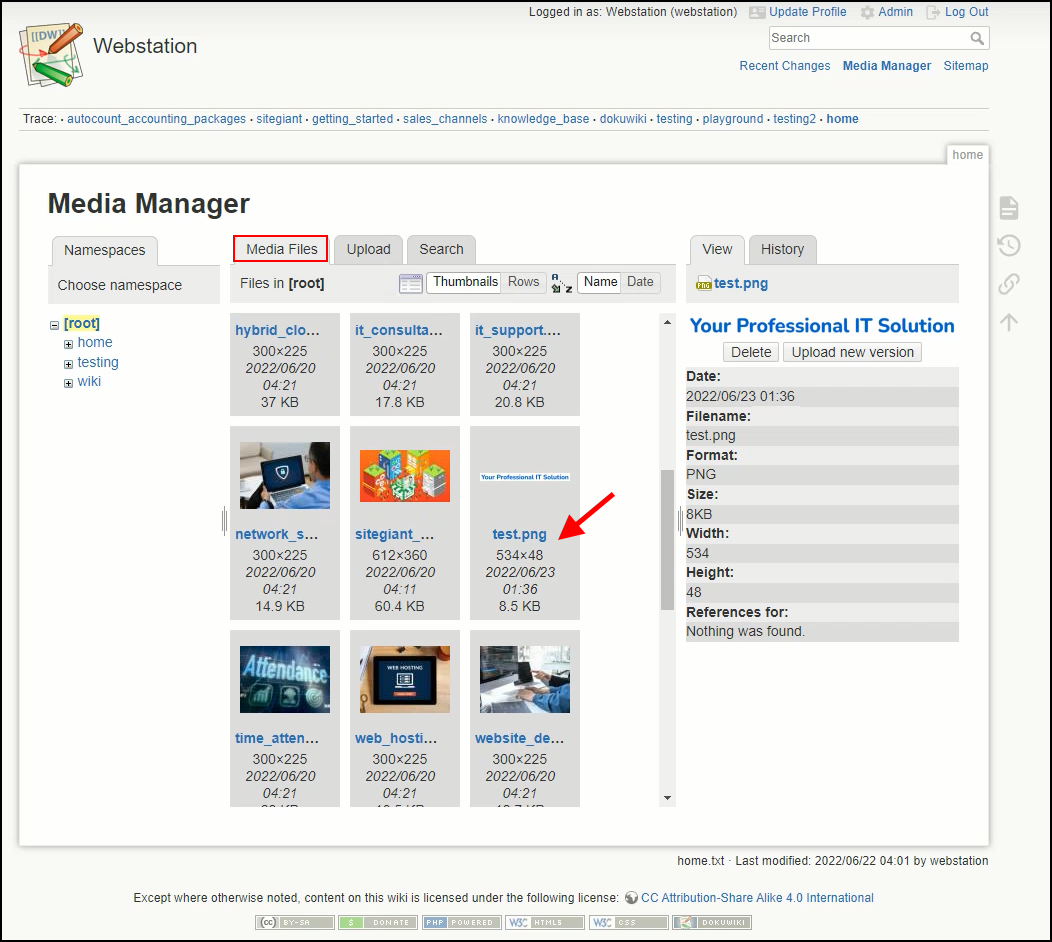Select the Thumbnails view option
The height and width of the screenshot is (942, 1052).
[x=466, y=282]
